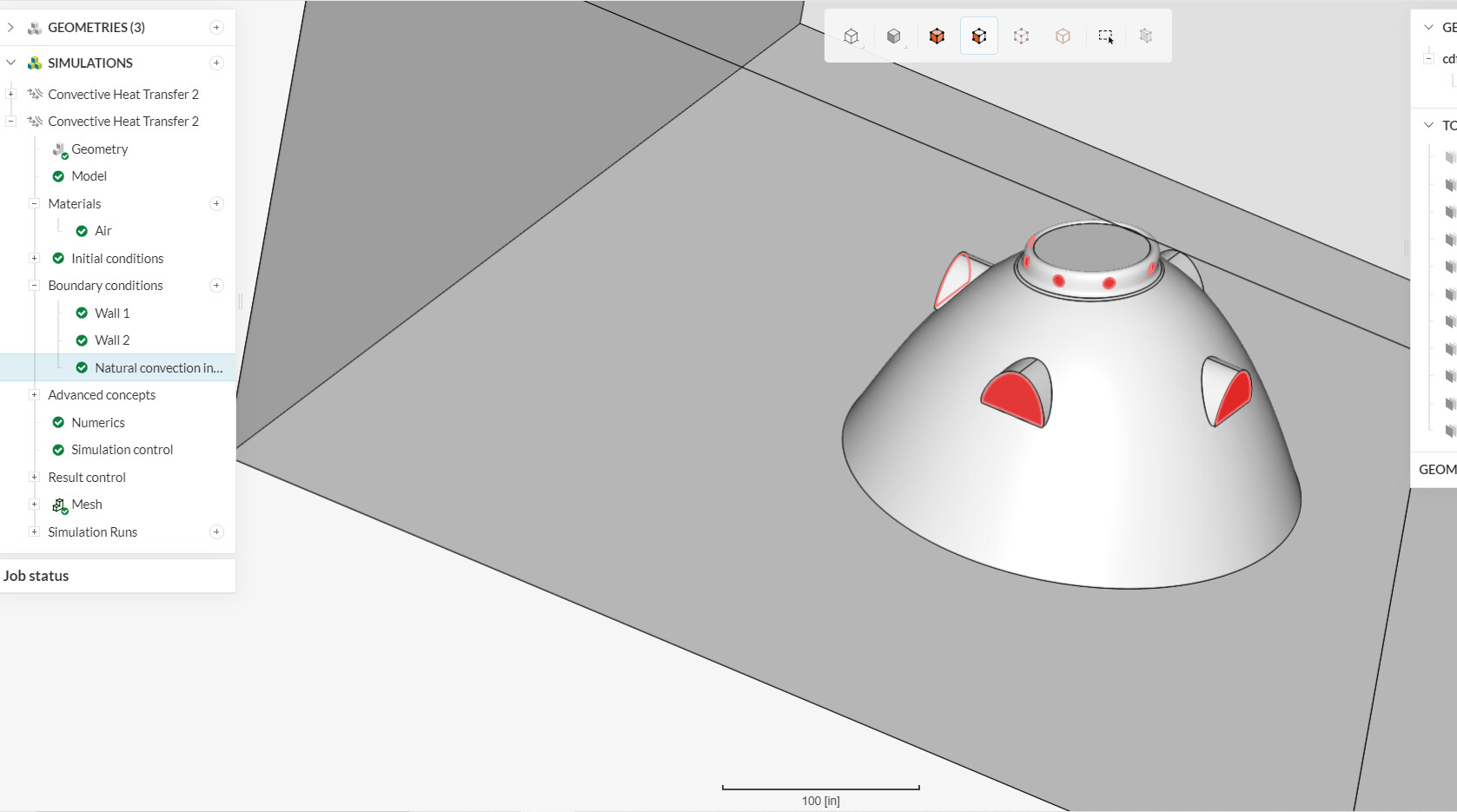Open the Wall 1 boundary condition

[112, 313]
